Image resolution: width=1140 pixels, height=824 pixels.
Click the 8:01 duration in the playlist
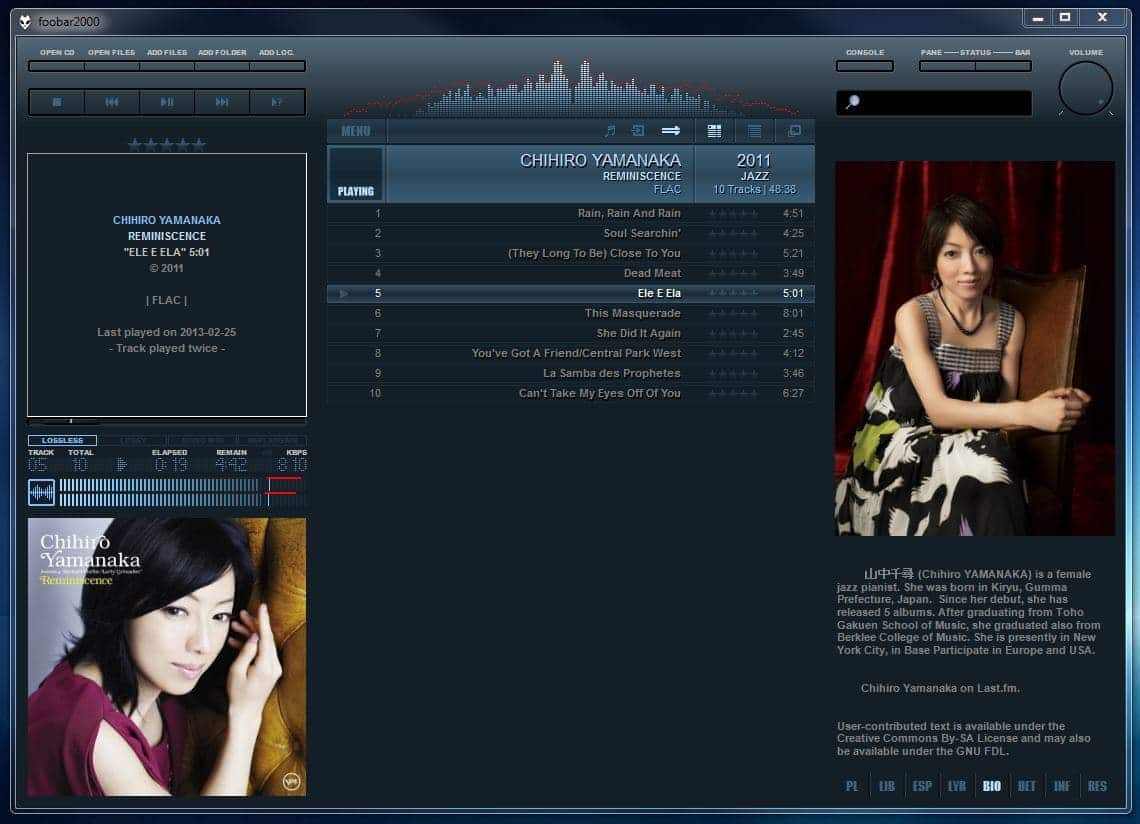(x=793, y=313)
